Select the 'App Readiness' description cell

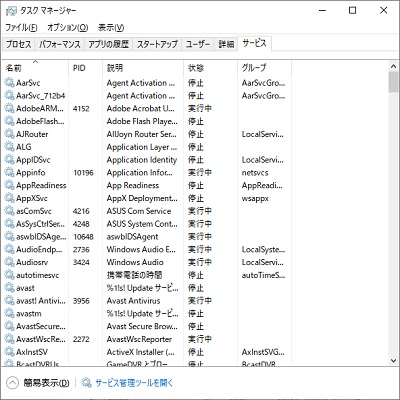[x=133, y=185]
